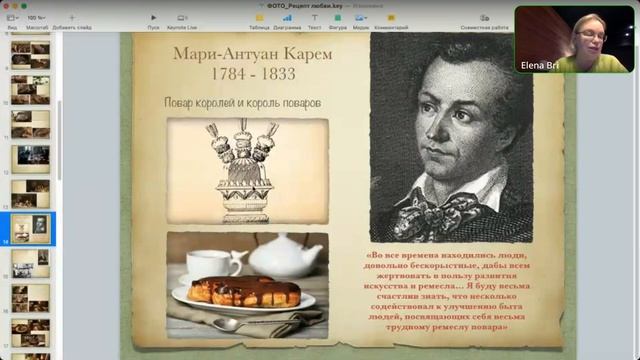Add a text box with the Текст icon

[x=314, y=18]
